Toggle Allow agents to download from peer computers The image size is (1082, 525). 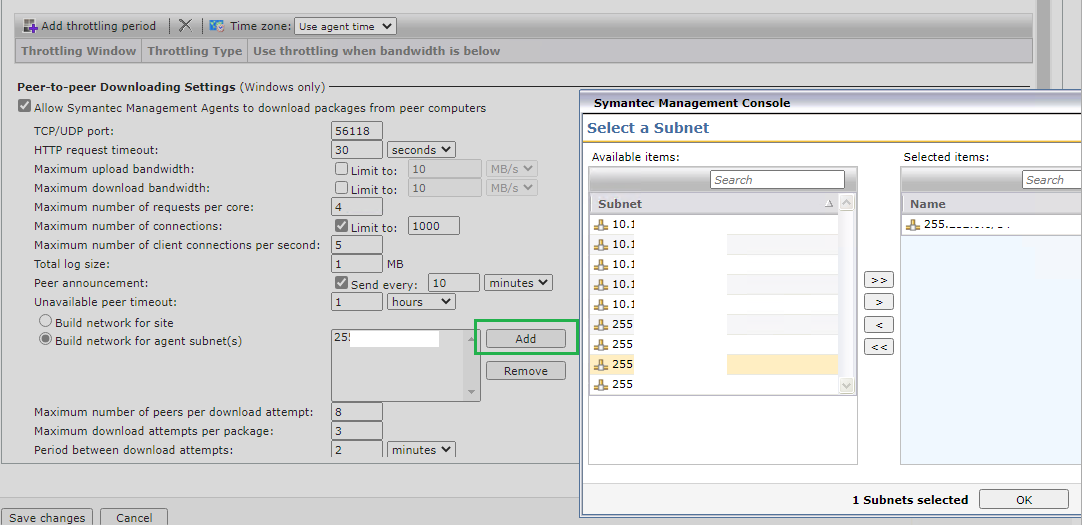click(25, 107)
